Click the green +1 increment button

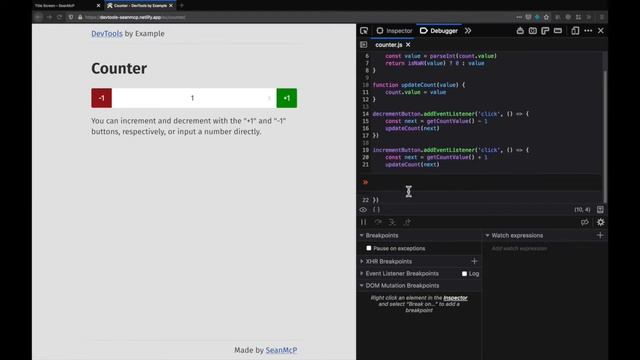pyautogui.click(x=287, y=98)
